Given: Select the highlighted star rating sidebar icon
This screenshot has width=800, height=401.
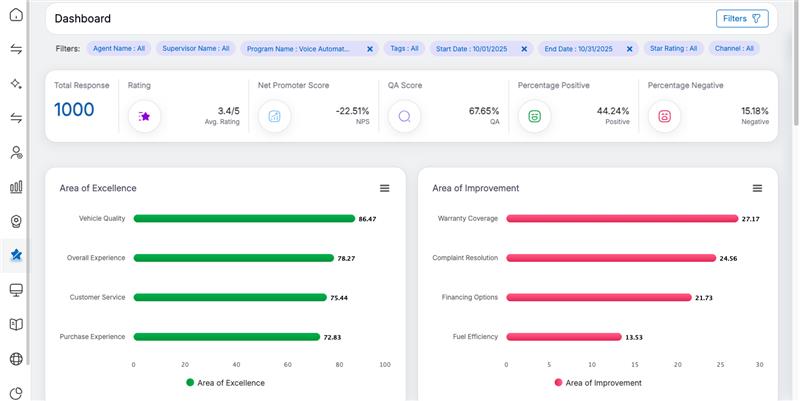Looking at the screenshot, I should coord(15,256).
